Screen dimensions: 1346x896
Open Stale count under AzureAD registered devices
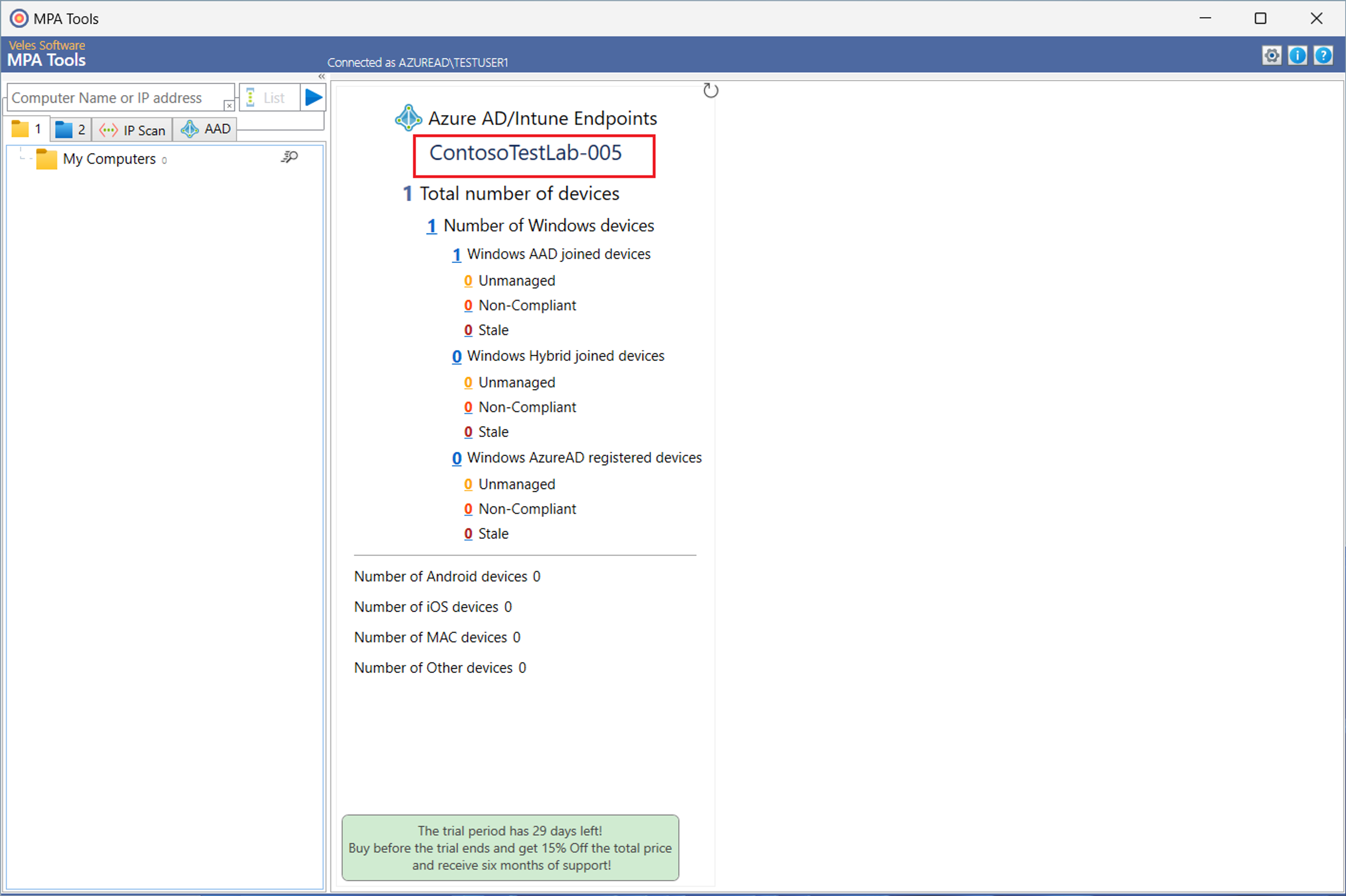[468, 534]
